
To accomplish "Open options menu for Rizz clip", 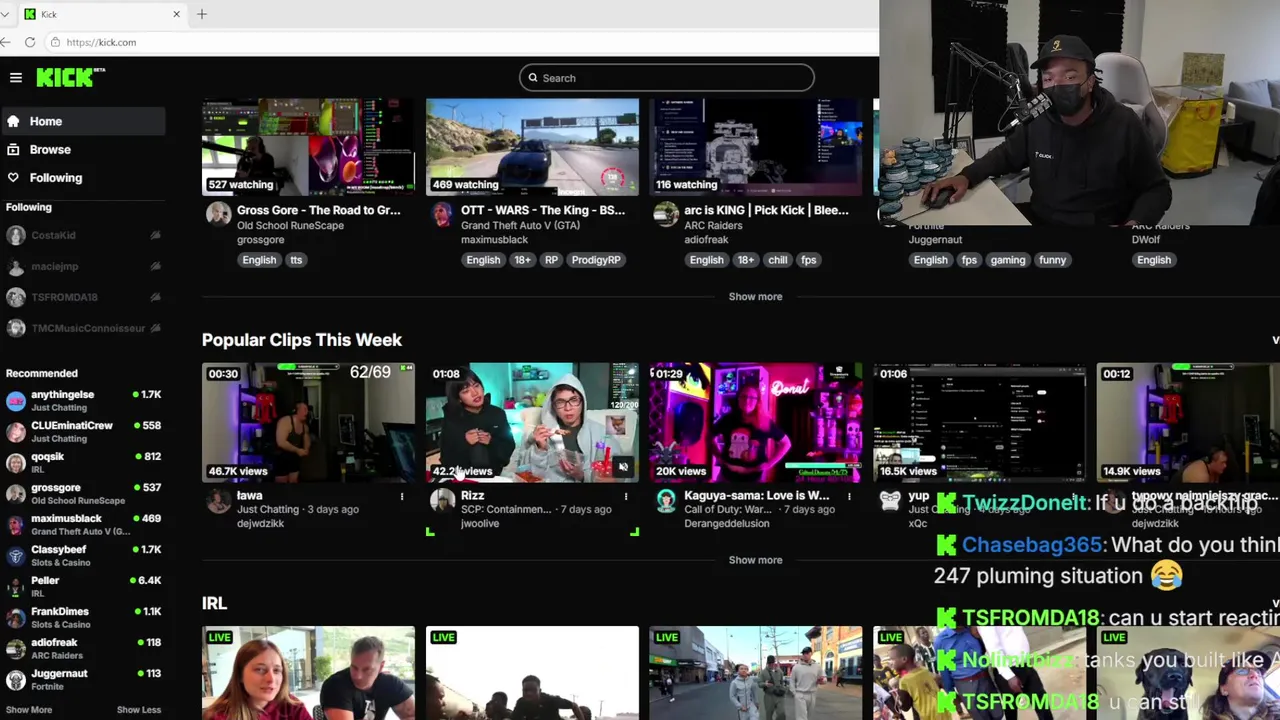I will [626, 496].
